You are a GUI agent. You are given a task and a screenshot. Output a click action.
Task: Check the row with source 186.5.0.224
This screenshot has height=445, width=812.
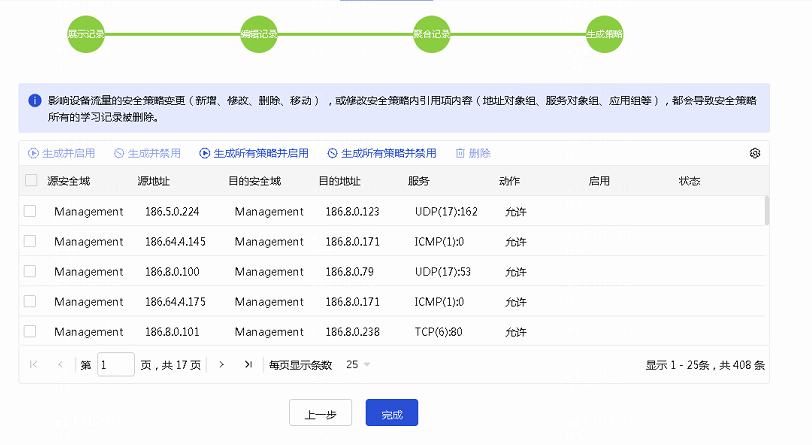point(30,211)
